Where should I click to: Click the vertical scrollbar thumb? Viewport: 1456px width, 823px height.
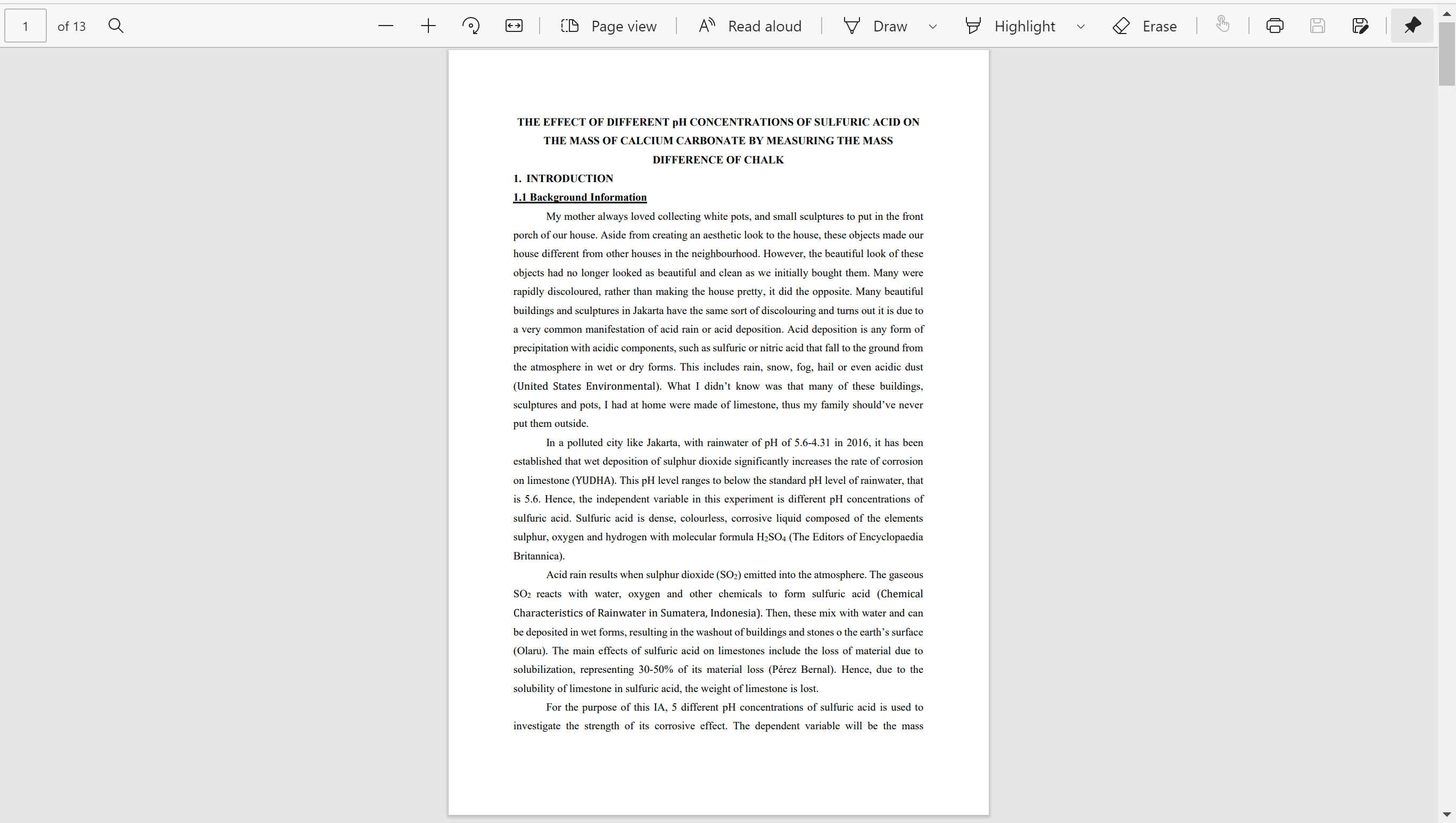point(1446,55)
